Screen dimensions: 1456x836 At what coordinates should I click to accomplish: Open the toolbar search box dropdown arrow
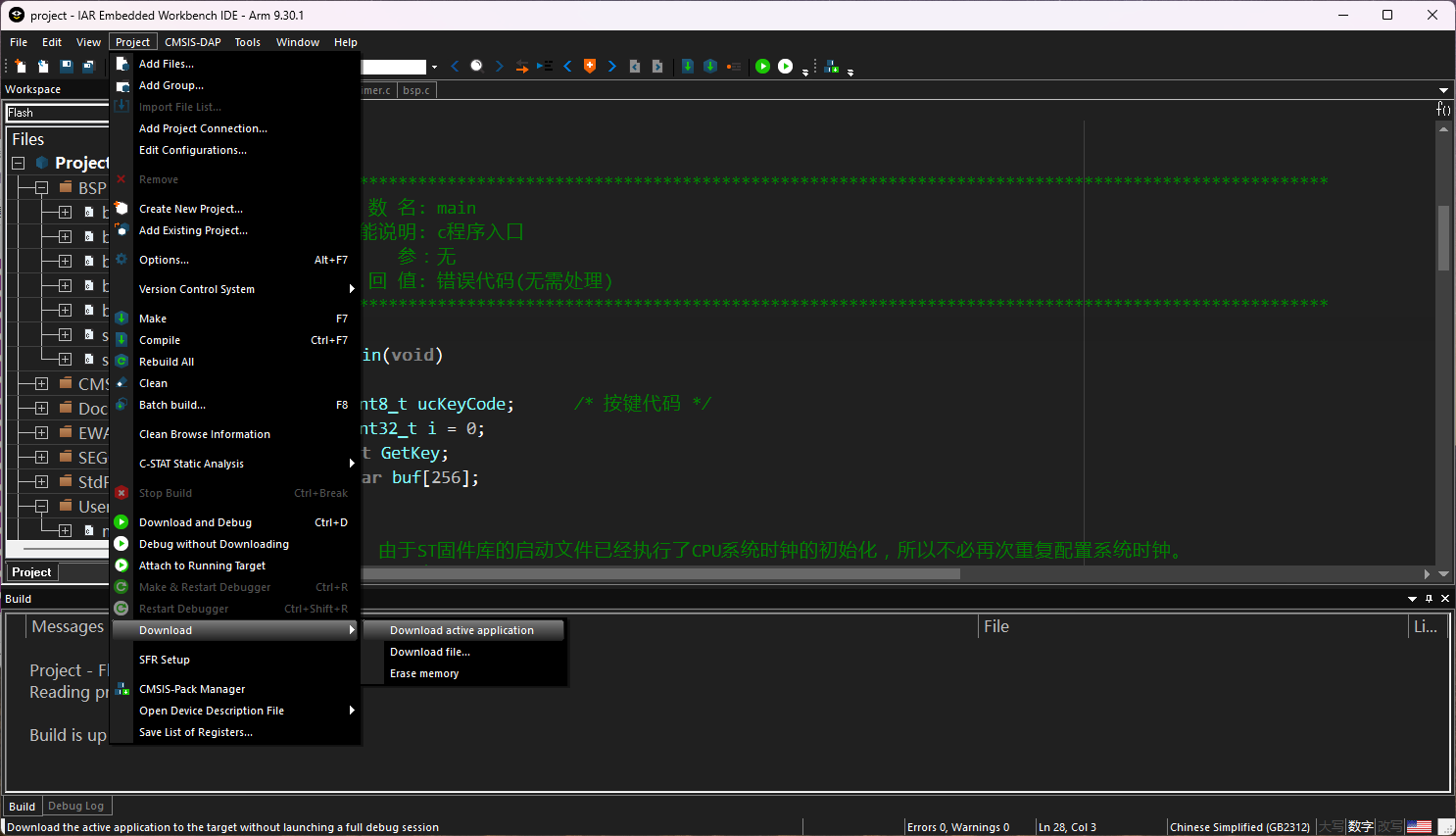tap(434, 68)
